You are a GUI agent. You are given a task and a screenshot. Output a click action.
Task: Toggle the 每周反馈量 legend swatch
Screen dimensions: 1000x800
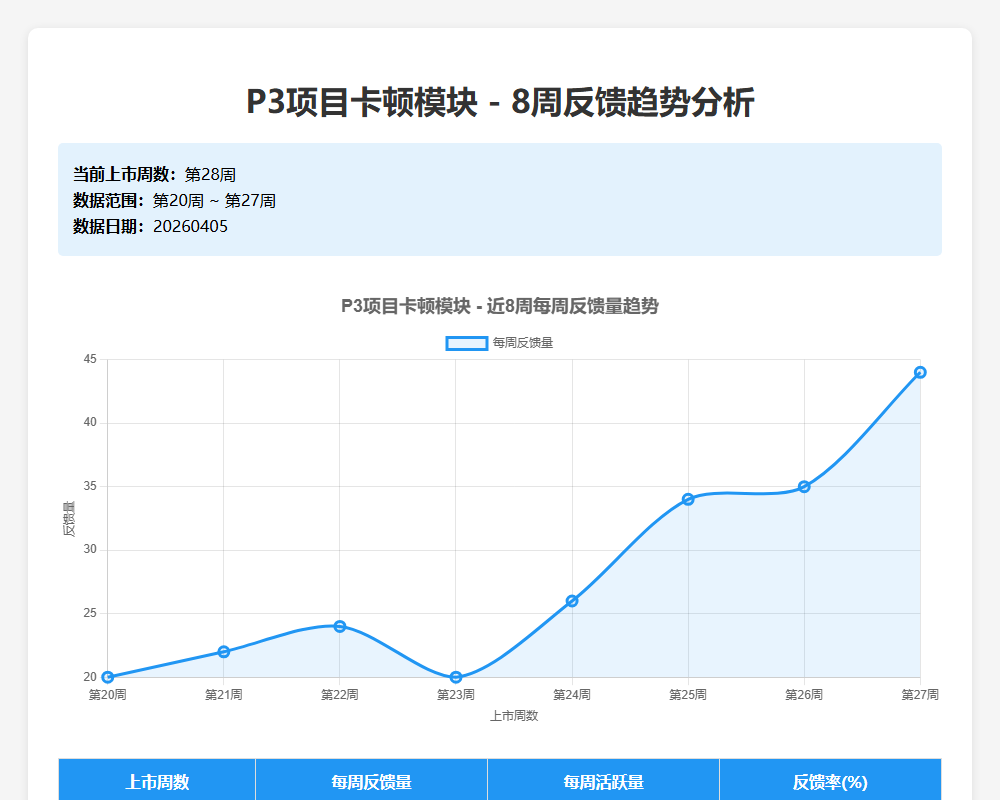click(x=467, y=343)
